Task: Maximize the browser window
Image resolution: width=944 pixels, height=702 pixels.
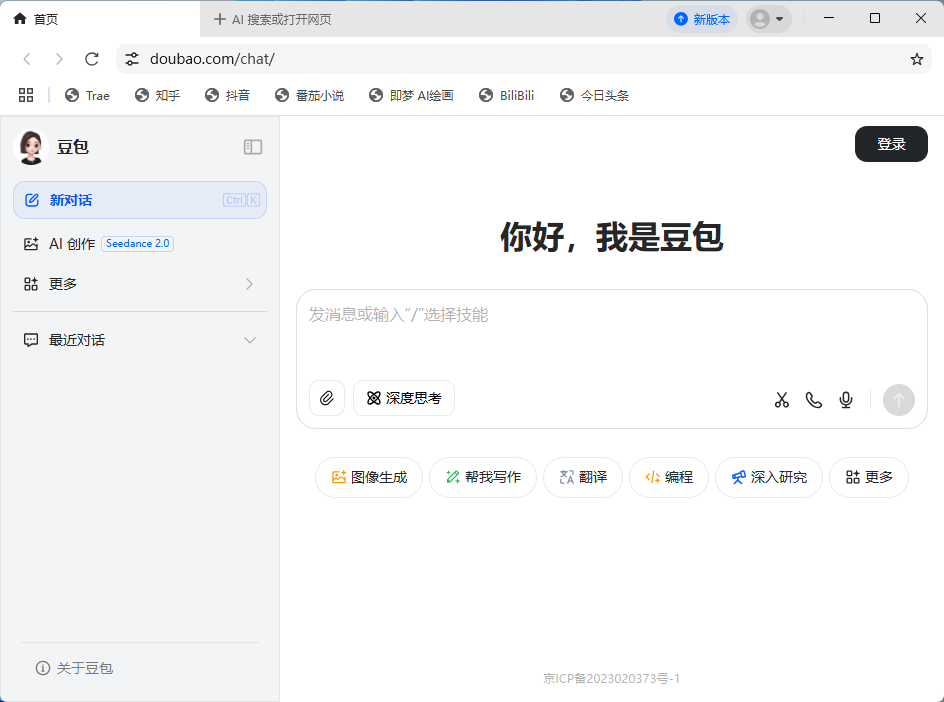Action: coord(875,18)
